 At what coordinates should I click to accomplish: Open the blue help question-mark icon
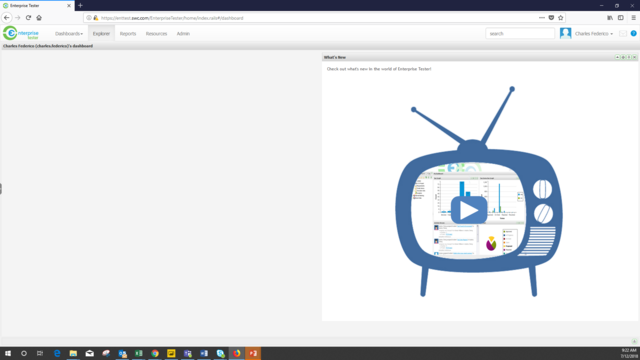(633, 33)
